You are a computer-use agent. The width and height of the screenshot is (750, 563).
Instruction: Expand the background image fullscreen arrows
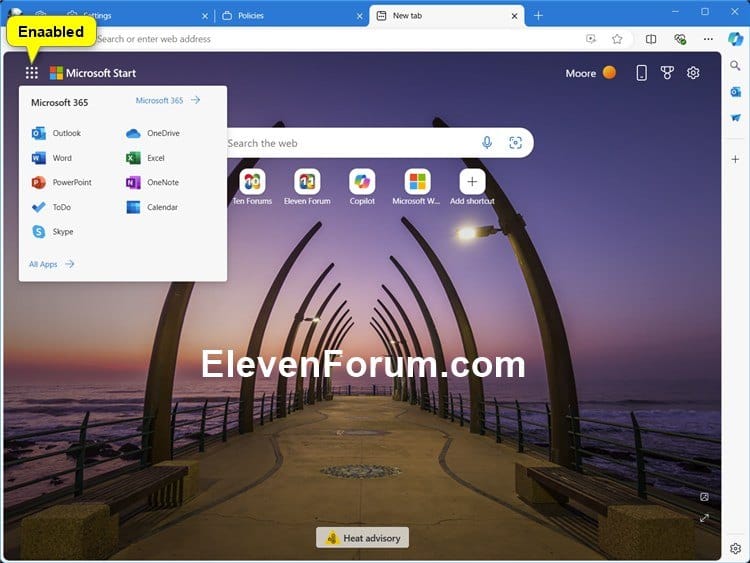click(704, 518)
